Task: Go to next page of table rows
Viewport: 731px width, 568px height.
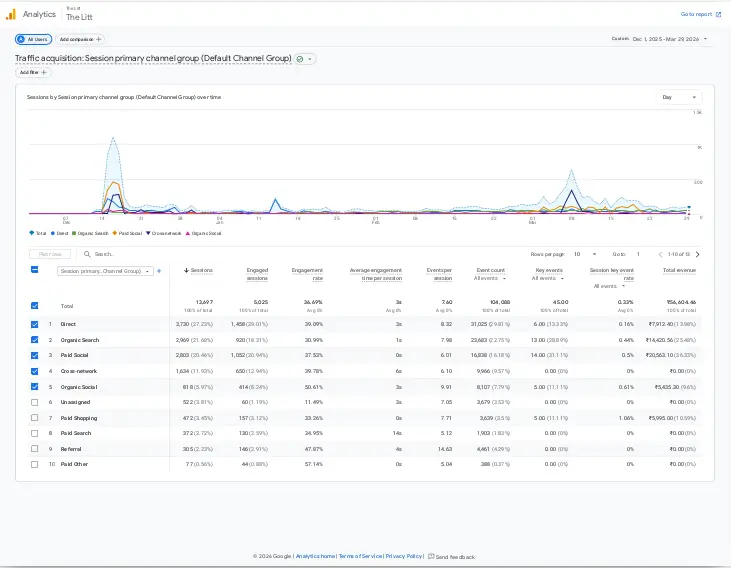Action: click(697, 255)
